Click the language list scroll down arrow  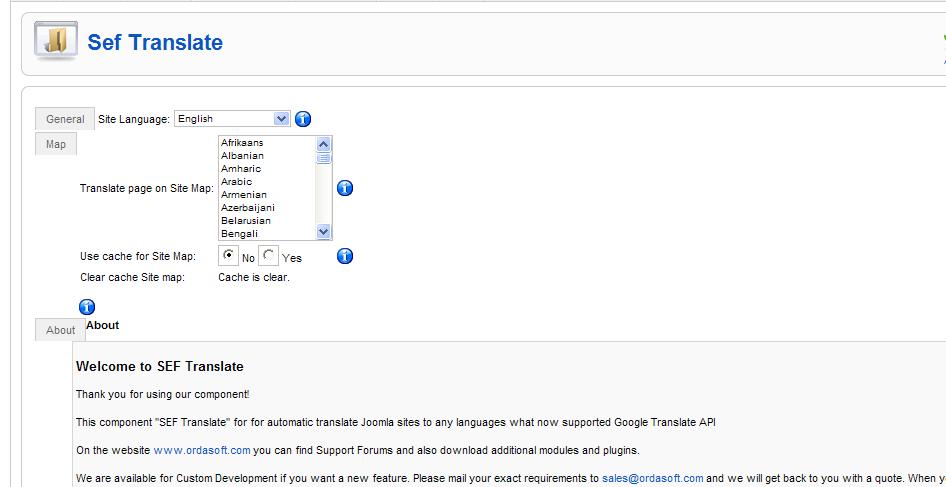(x=323, y=232)
